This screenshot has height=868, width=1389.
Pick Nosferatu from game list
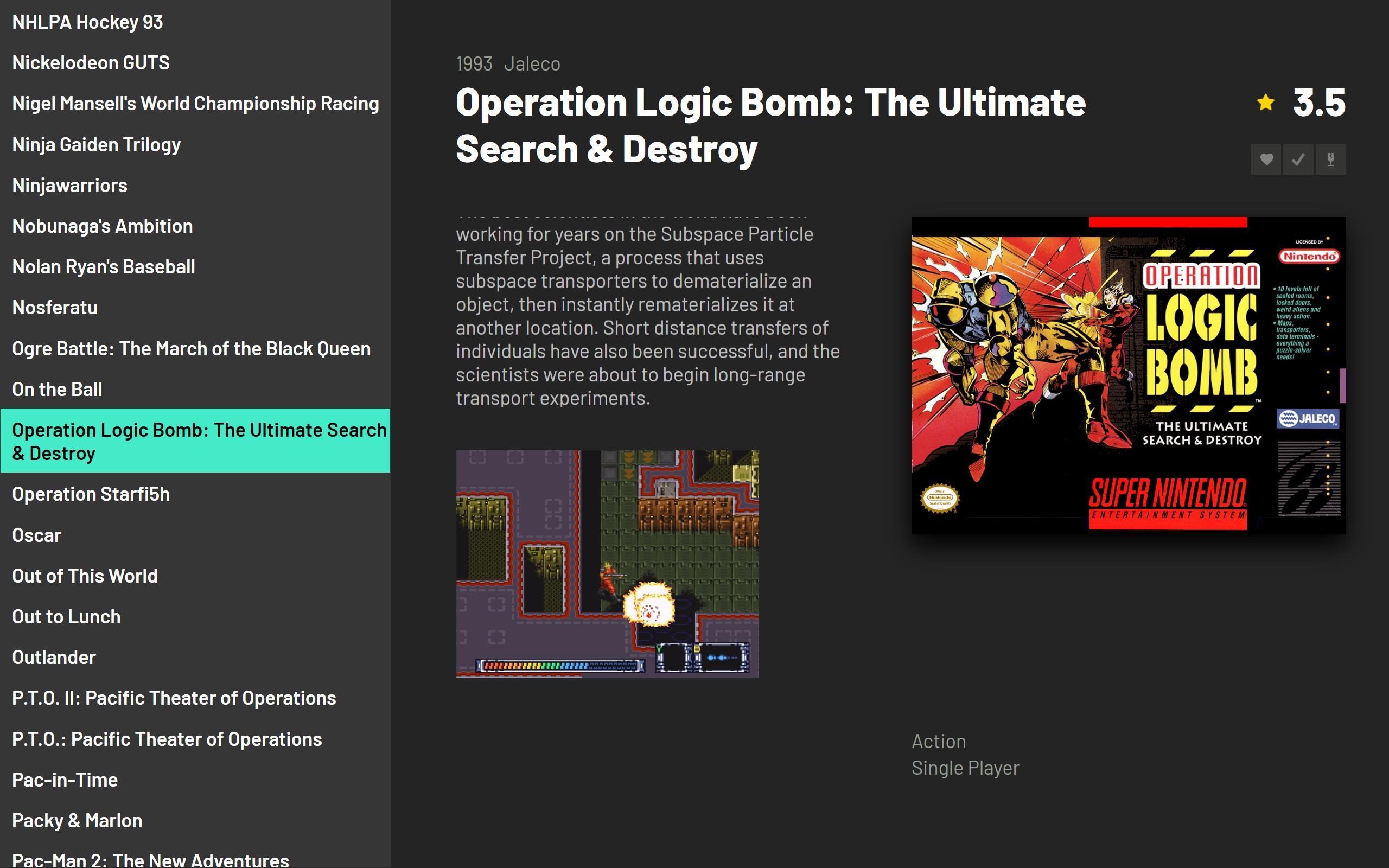click(x=195, y=308)
